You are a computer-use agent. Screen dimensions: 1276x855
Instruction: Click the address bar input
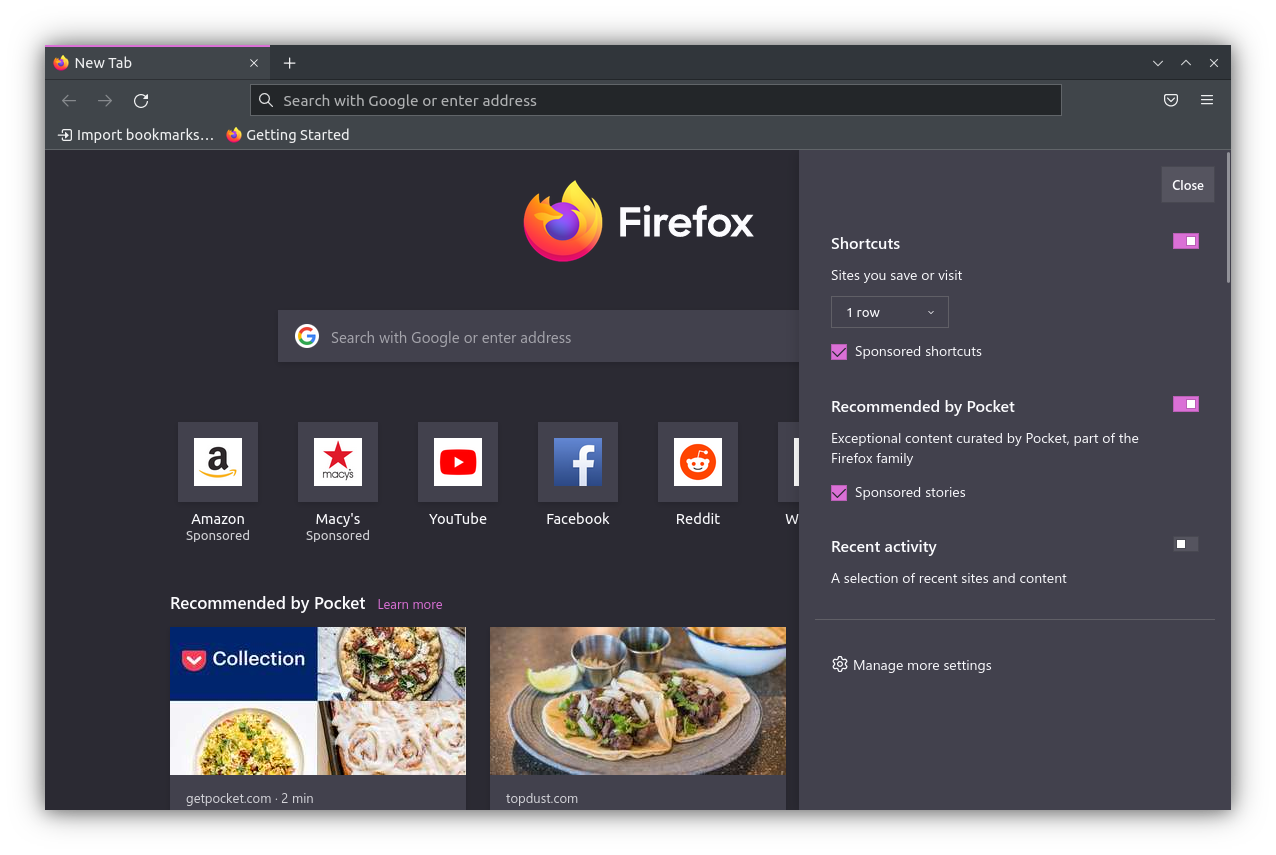[656, 100]
